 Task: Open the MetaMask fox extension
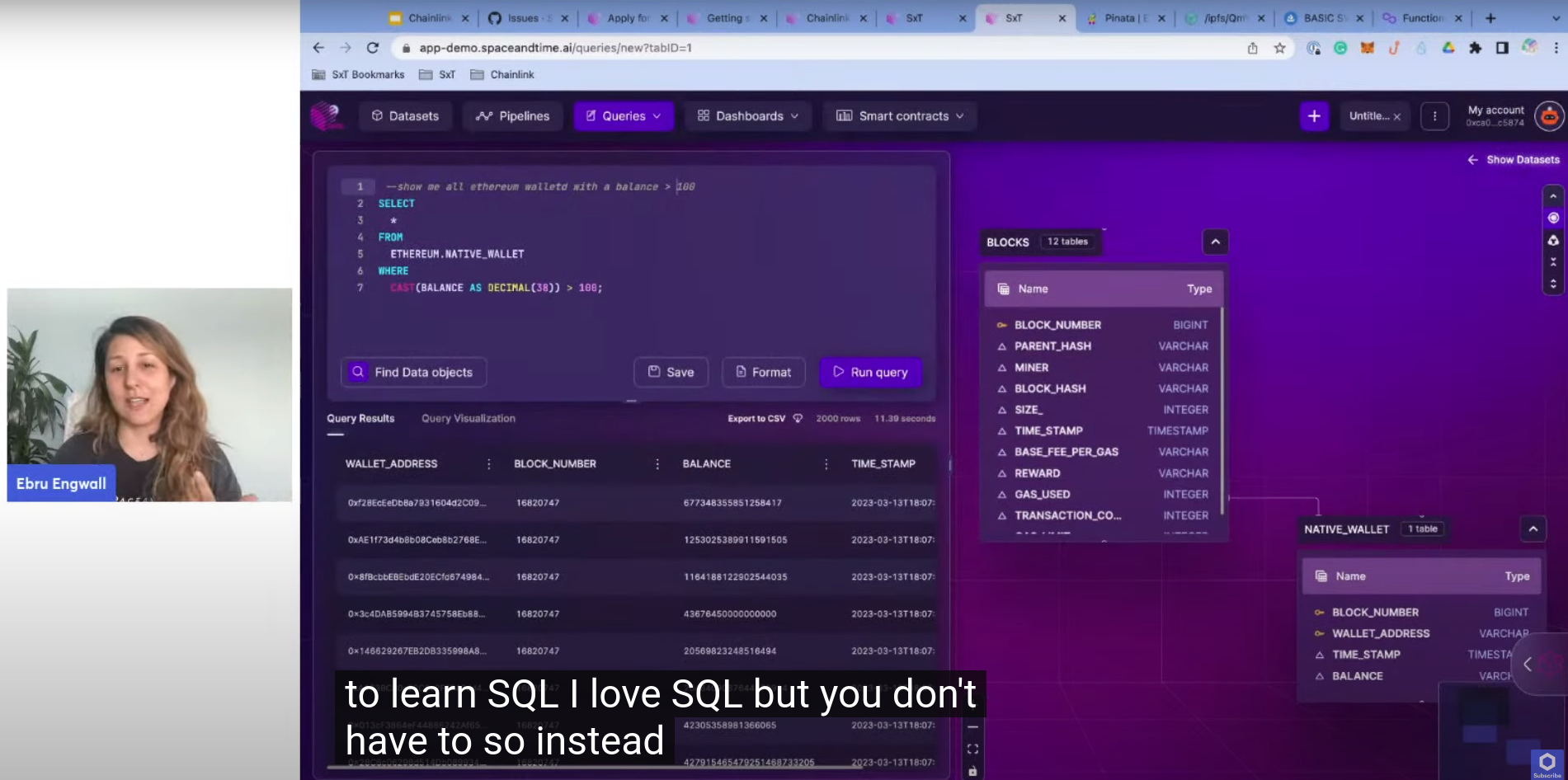point(1367,48)
